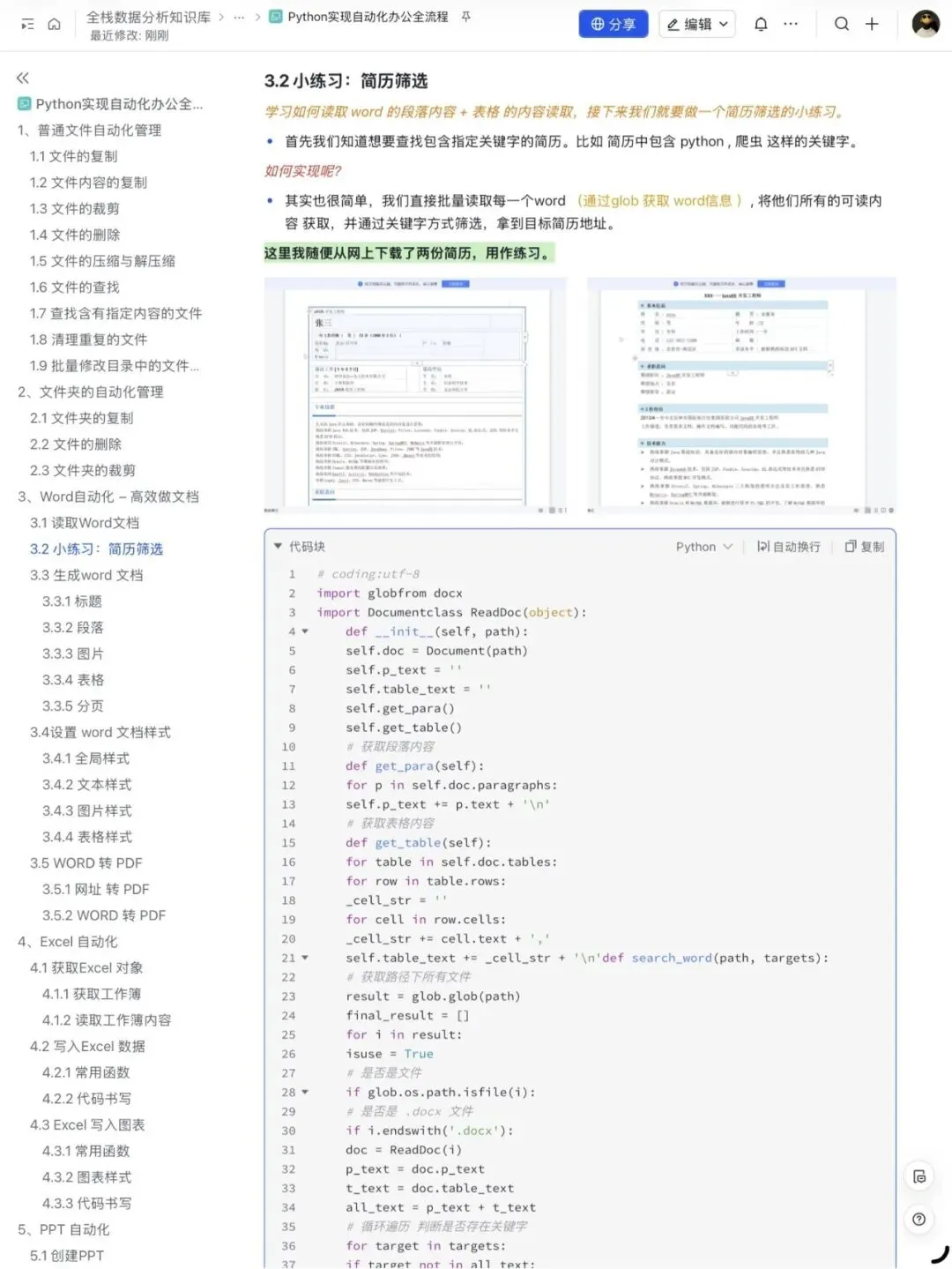
Task: Open the first resume screenshot thumbnail
Action: click(x=415, y=396)
